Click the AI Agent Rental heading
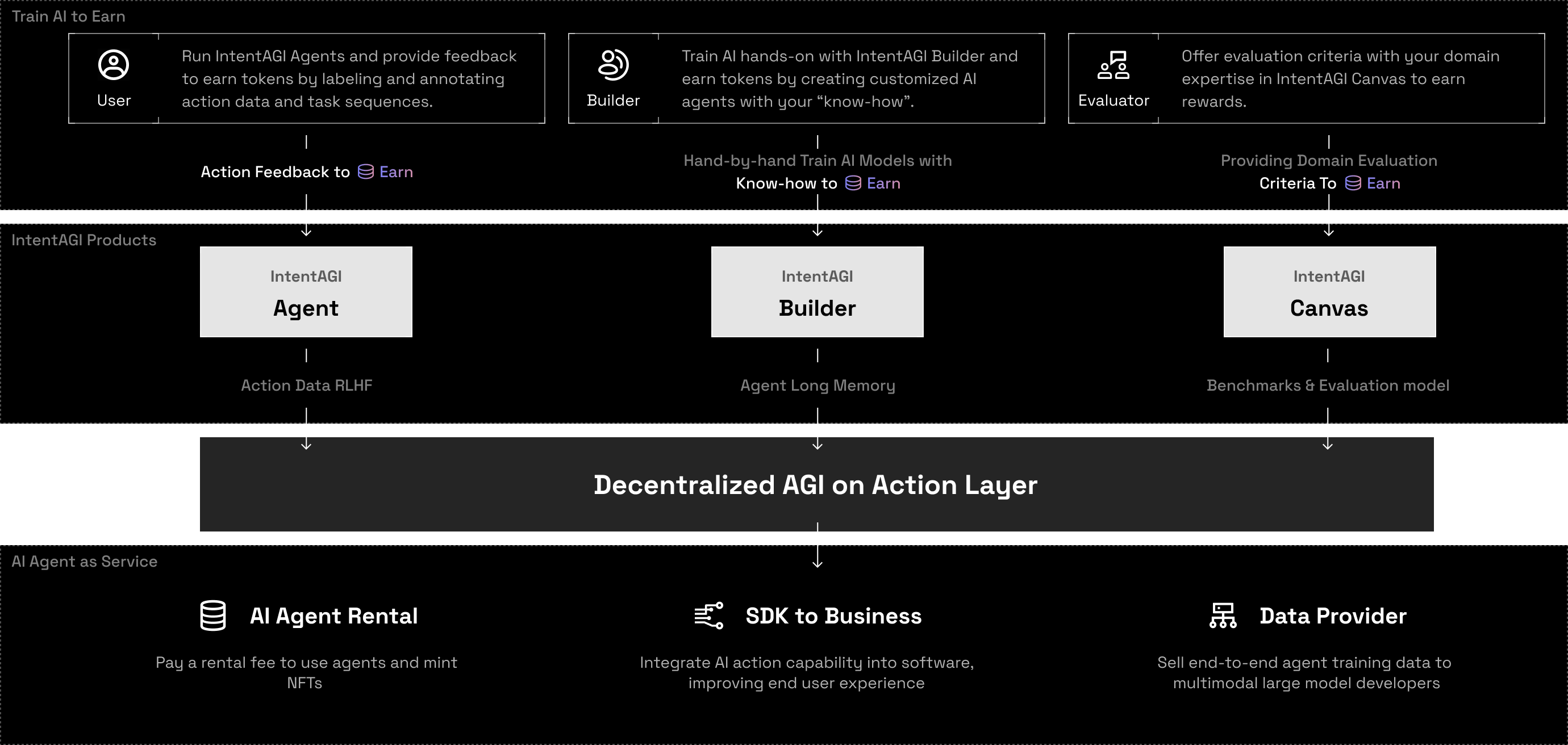This screenshot has width=1568, height=745. [x=333, y=616]
